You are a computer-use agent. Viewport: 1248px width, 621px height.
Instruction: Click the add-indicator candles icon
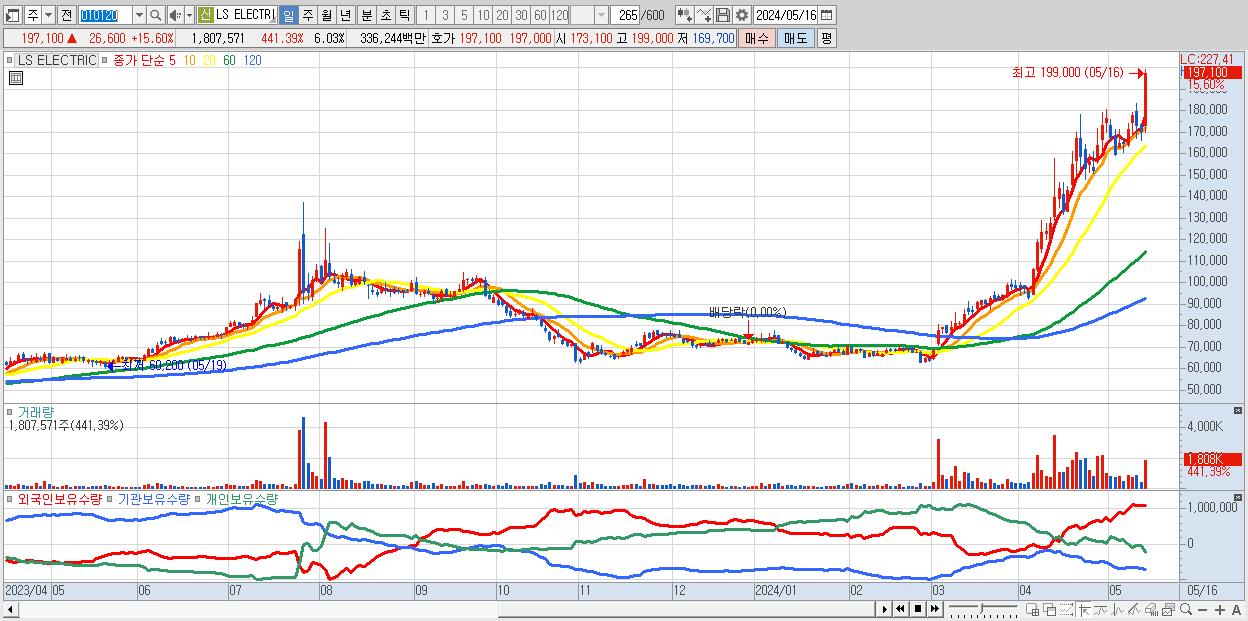[685, 15]
